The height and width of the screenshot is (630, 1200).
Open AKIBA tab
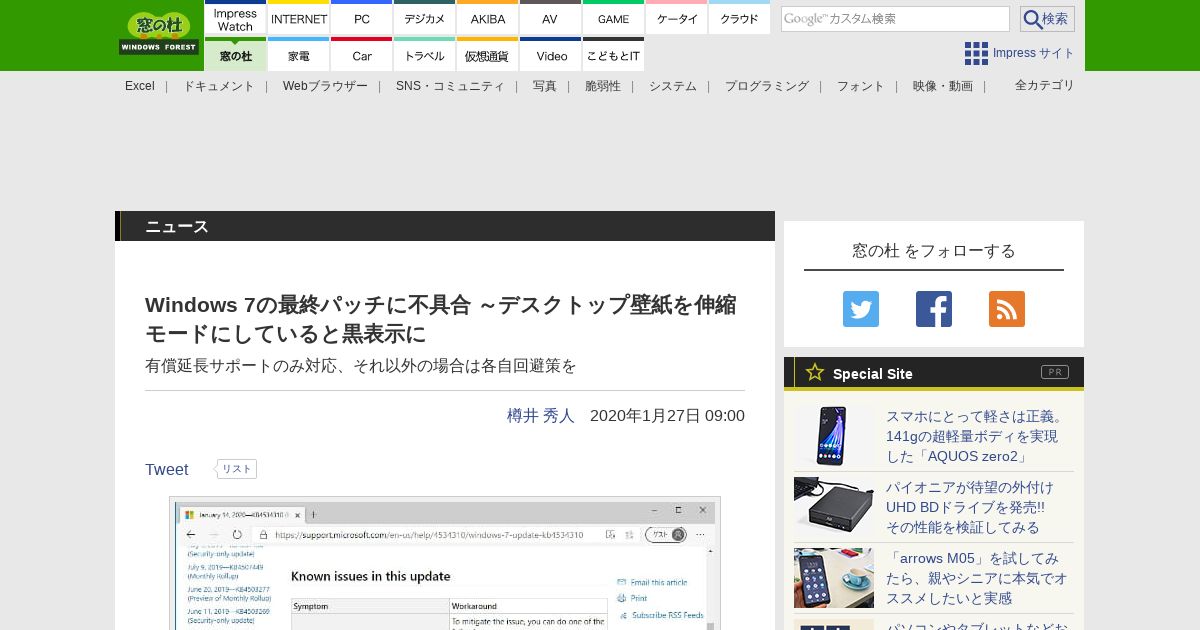click(488, 19)
